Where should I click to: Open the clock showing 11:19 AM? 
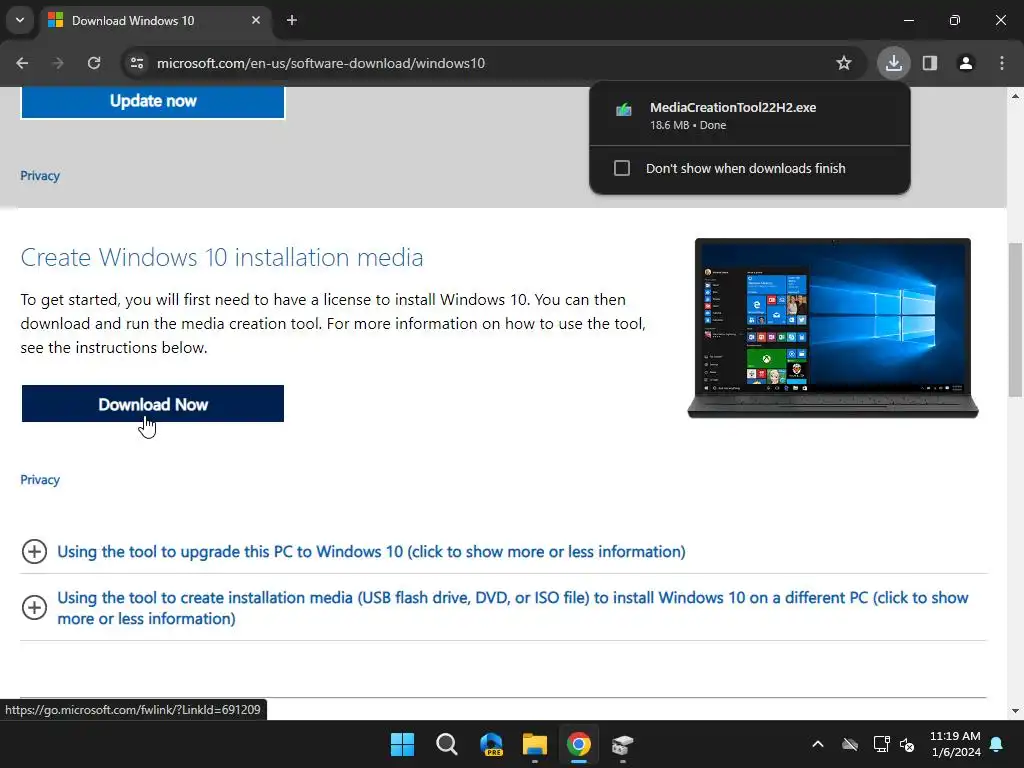coord(955,744)
